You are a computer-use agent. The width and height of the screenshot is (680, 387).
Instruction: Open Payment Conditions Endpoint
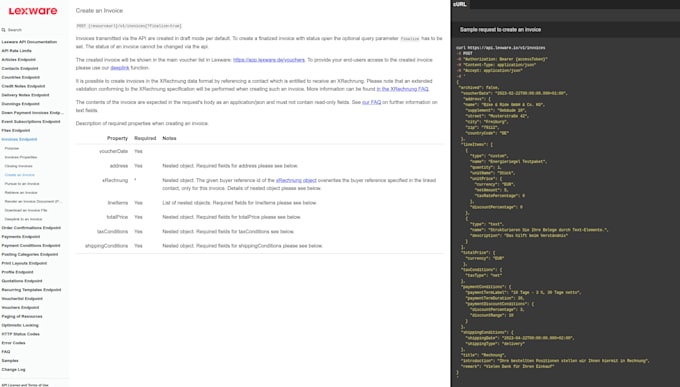point(31,246)
